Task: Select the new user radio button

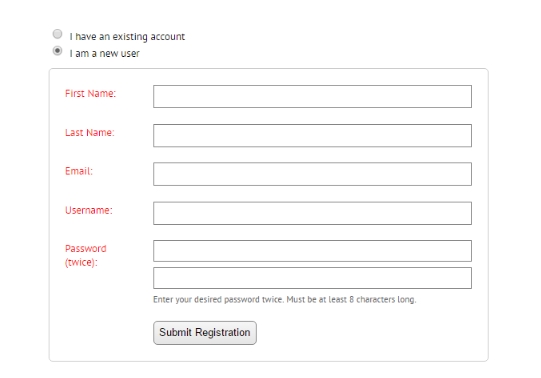Action: [57, 51]
